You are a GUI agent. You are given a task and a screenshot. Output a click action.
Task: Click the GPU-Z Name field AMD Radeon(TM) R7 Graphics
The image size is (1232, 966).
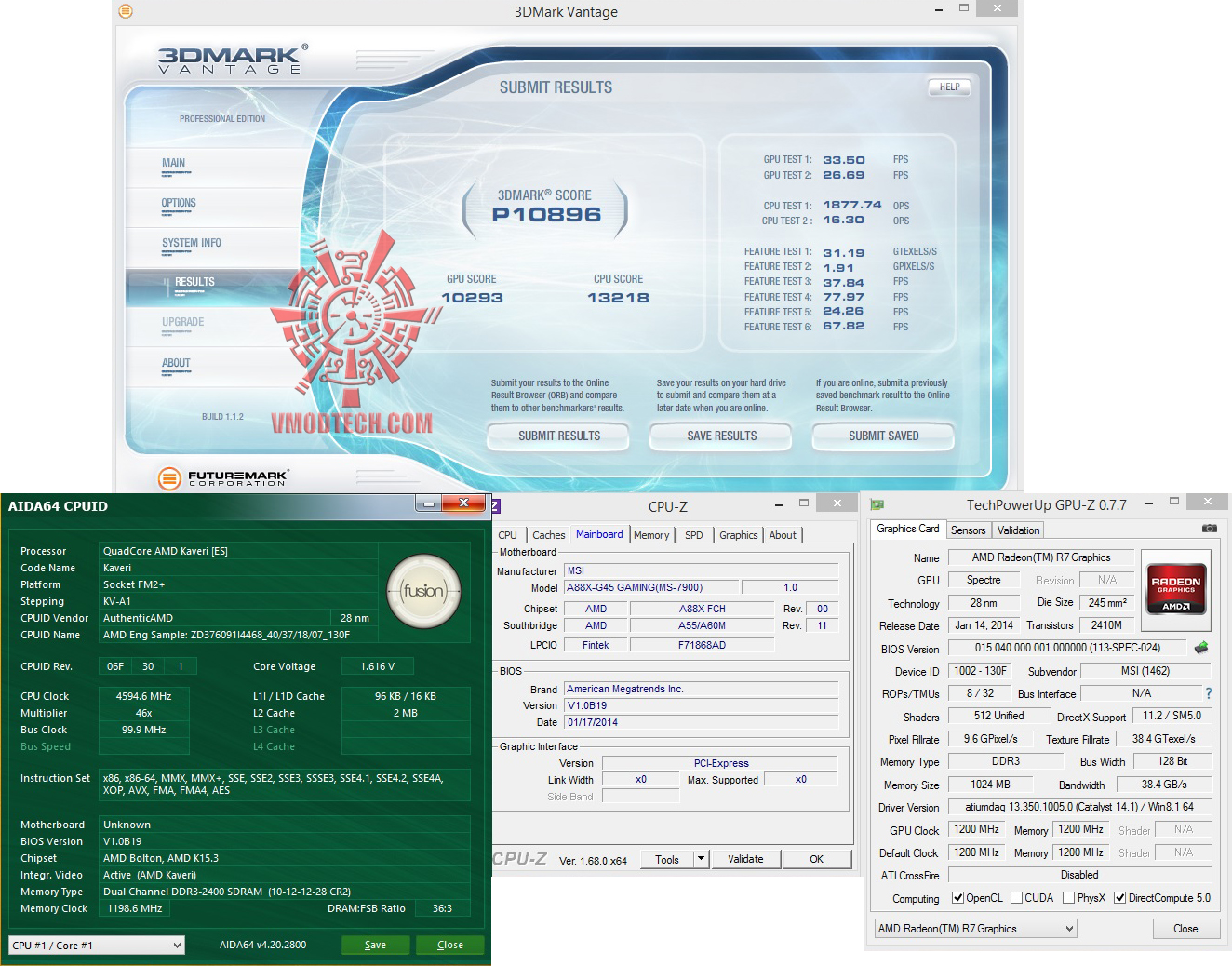(1041, 557)
